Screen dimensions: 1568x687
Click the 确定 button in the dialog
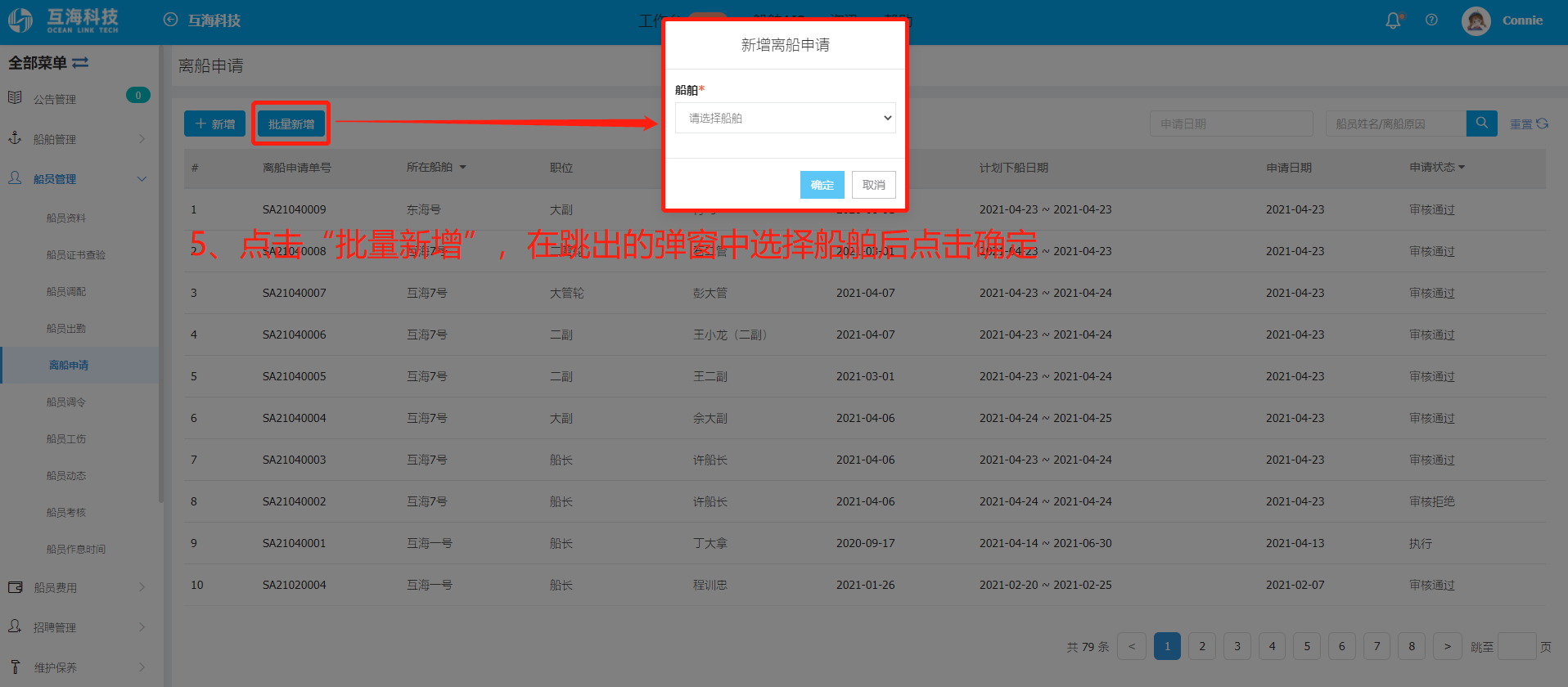[x=822, y=185]
